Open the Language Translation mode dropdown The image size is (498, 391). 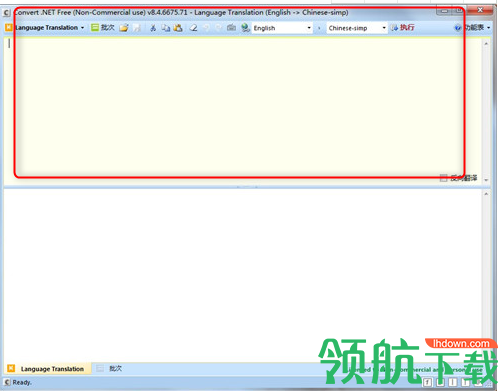point(49,28)
